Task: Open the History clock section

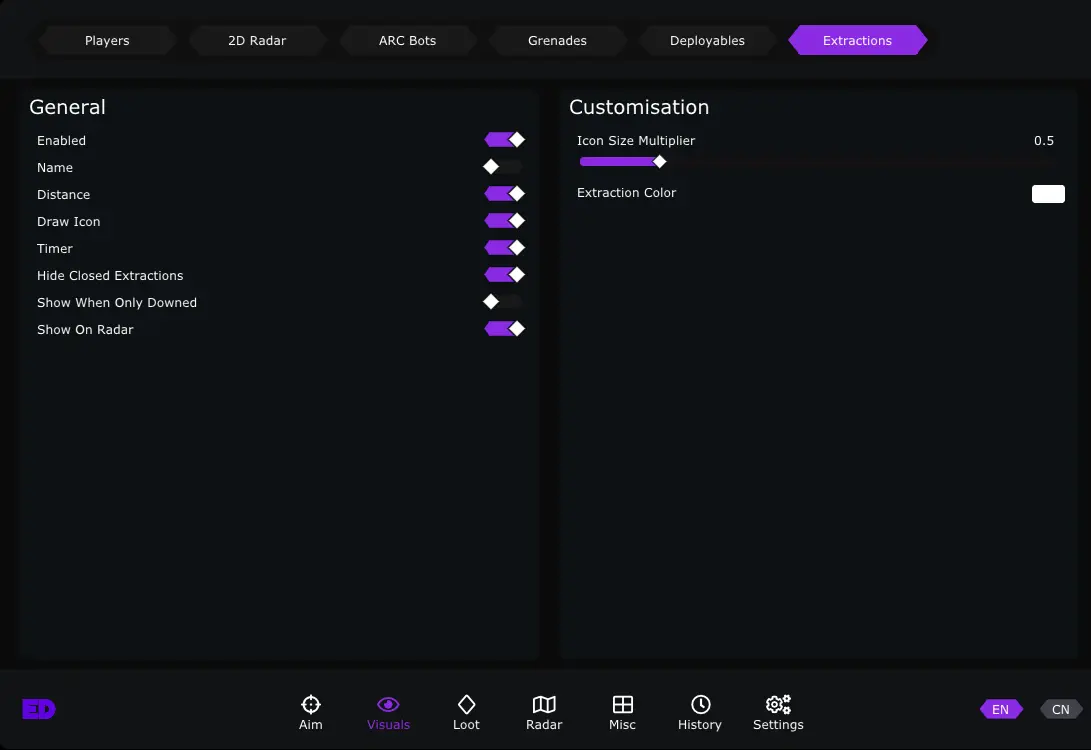Action: (700, 712)
